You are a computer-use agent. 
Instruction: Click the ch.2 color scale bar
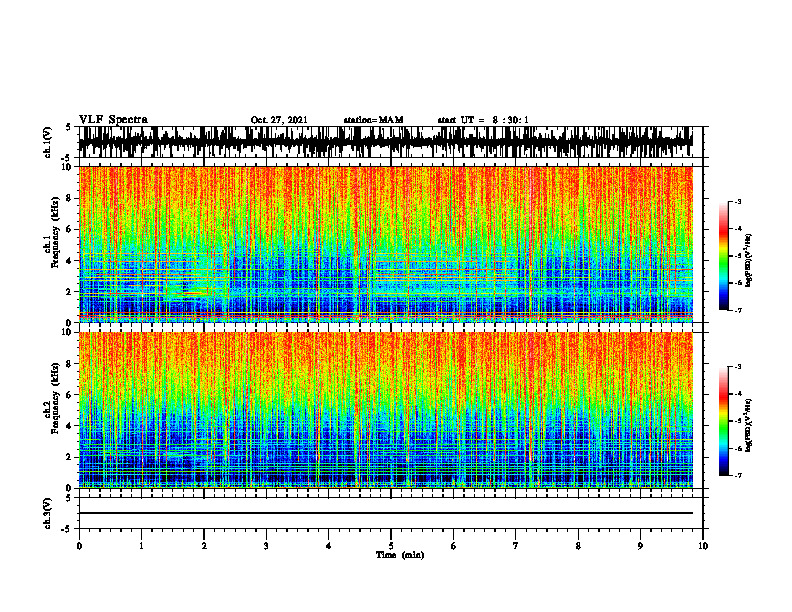[x=723, y=421]
